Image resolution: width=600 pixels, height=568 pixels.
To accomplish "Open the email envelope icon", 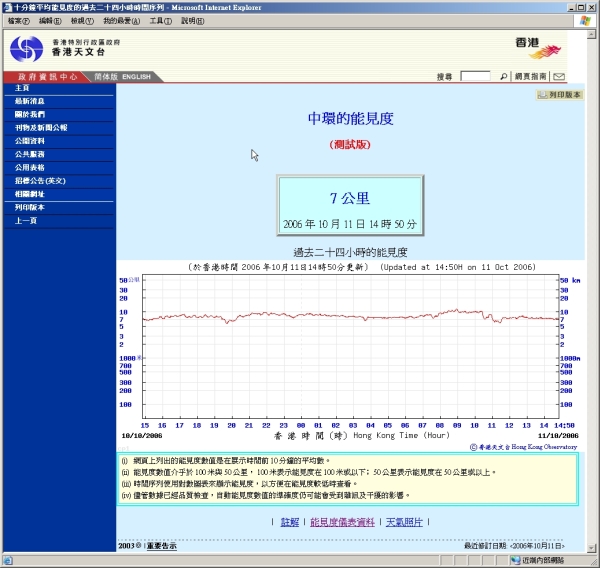I will 559,77.
